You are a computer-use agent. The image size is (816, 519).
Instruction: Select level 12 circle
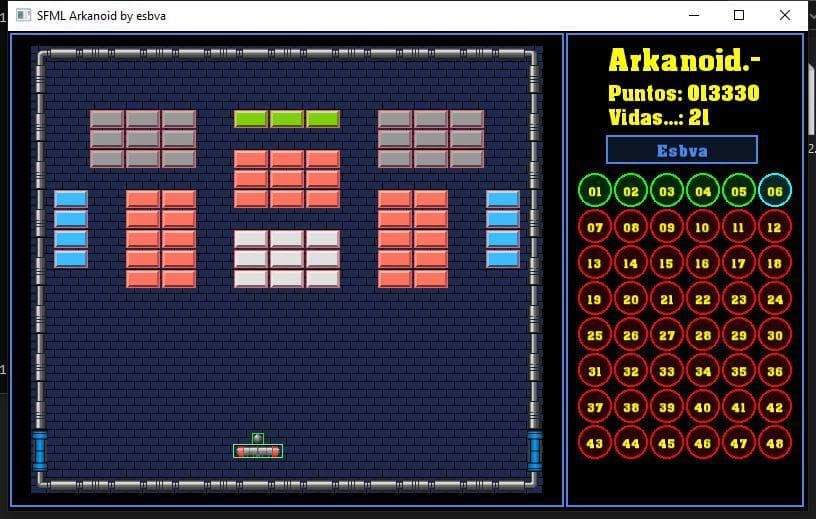775,227
